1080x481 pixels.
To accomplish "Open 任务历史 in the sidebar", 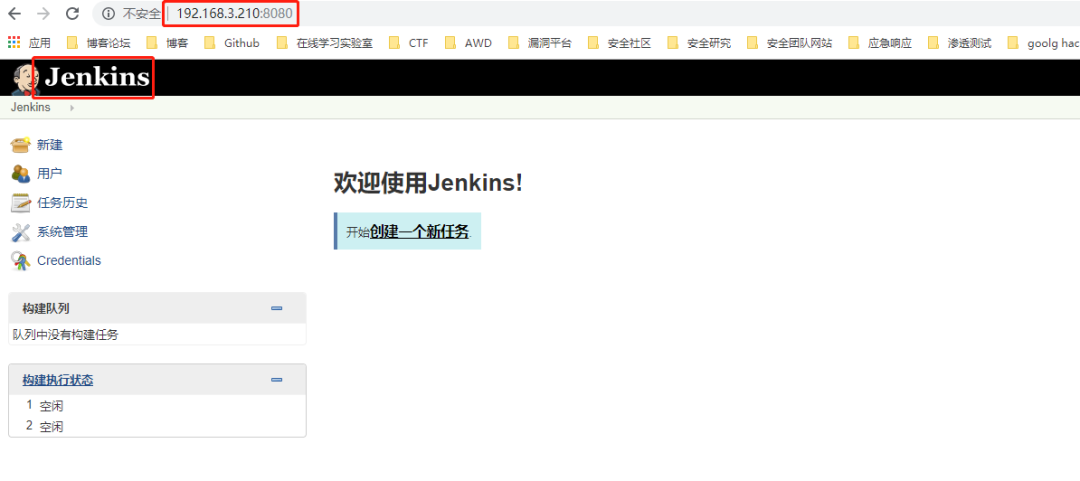I will pos(62,203).
